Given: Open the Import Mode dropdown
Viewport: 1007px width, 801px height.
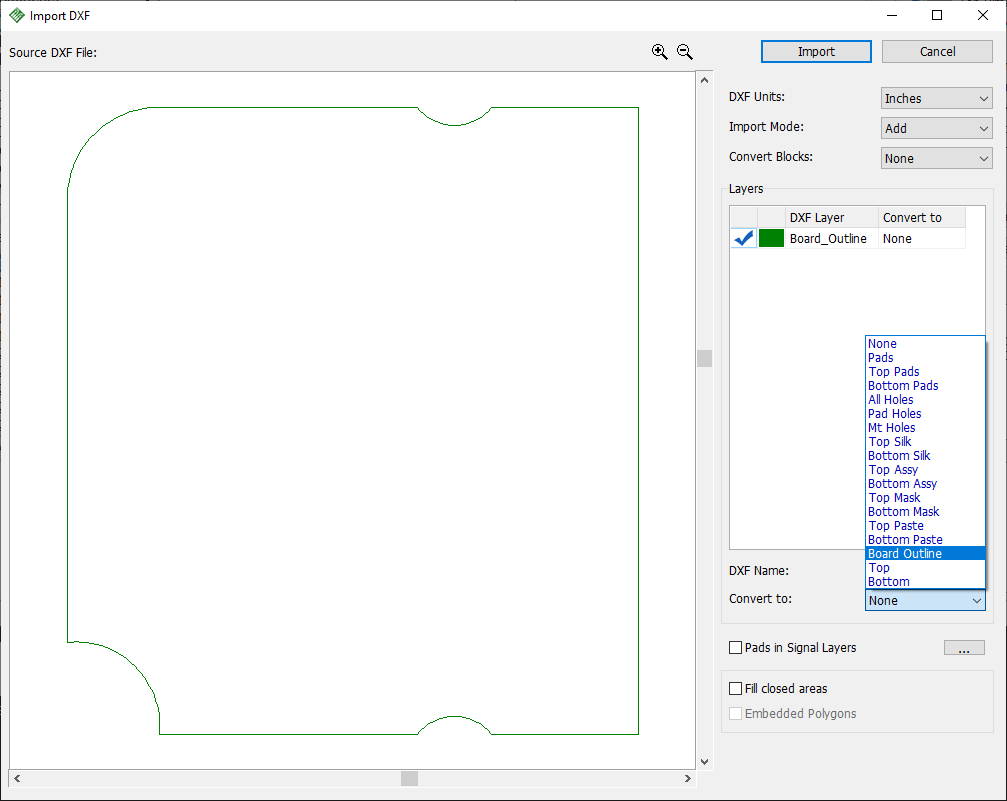Looking at the screenshot, I should click(x=936, y=128).
